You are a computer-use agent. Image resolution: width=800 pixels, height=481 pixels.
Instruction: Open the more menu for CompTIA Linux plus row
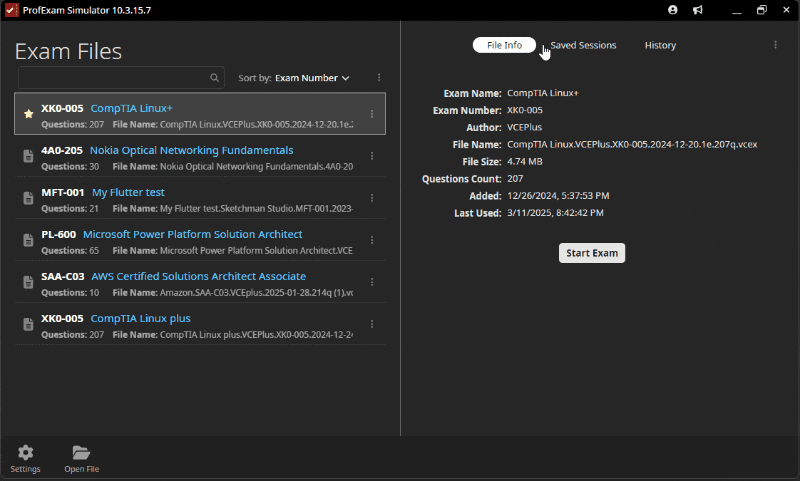(372, 324)
